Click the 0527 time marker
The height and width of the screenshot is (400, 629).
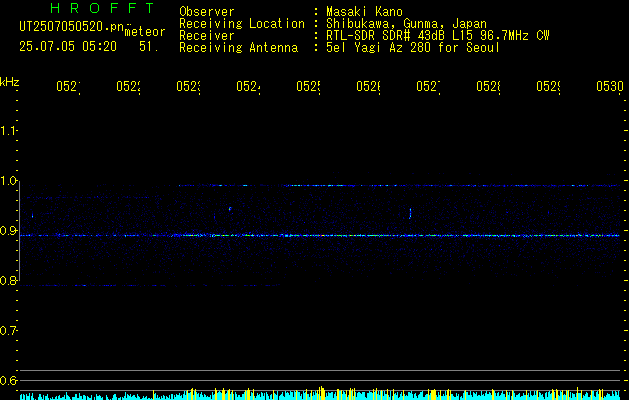coord(428,86)
